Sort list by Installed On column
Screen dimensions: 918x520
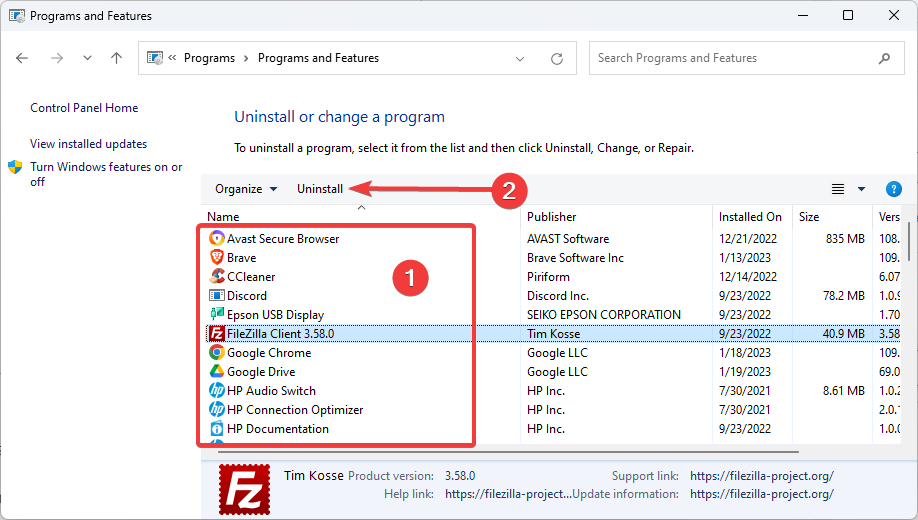(x=752, y=217)
